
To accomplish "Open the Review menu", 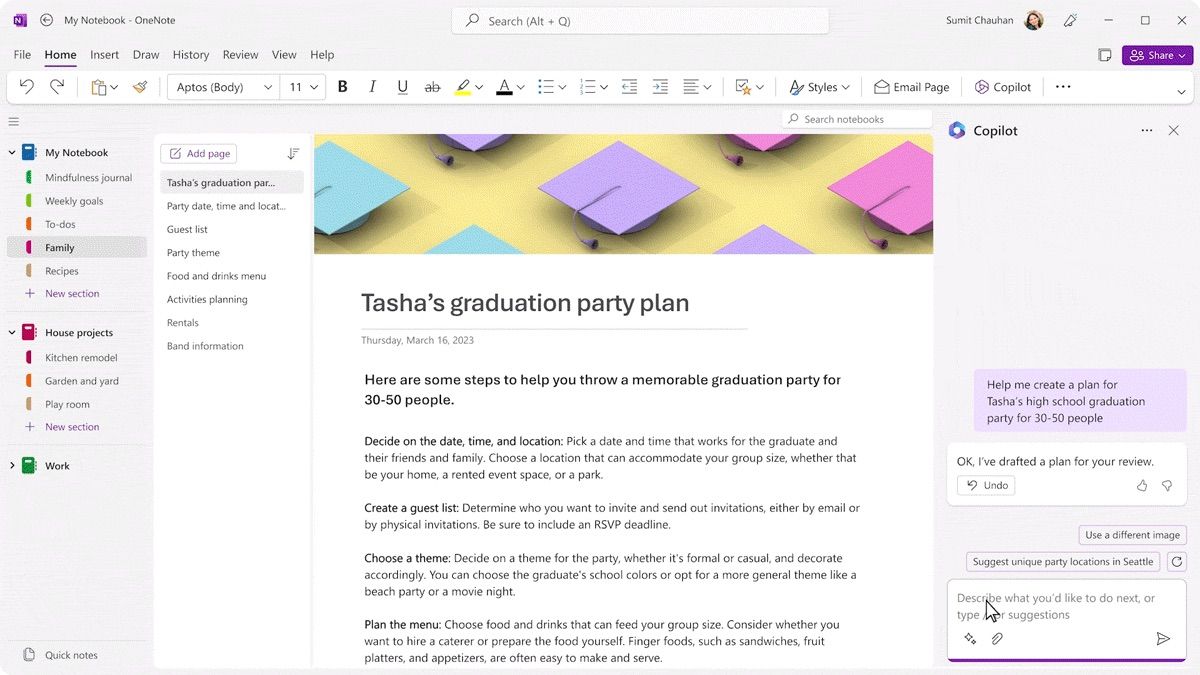I will pos(240,54).
